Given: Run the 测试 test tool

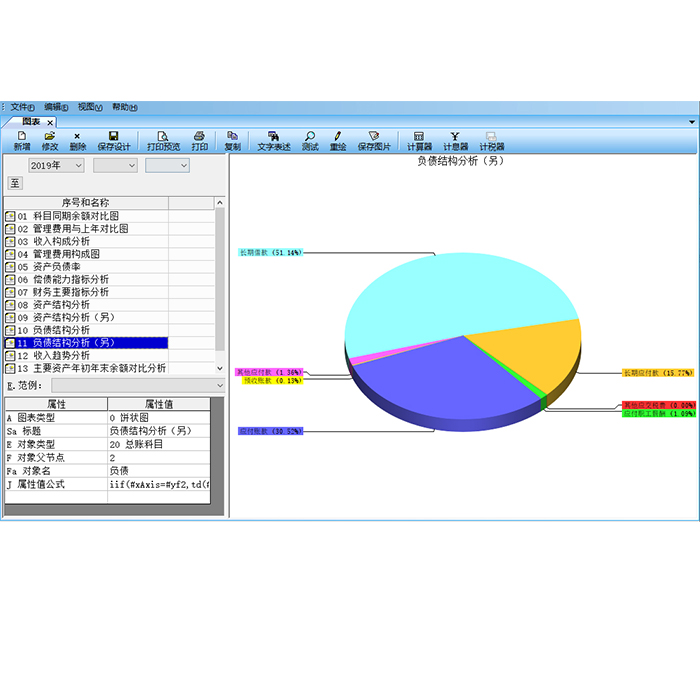Looking at the screenshot, I should tap(310, 140).
